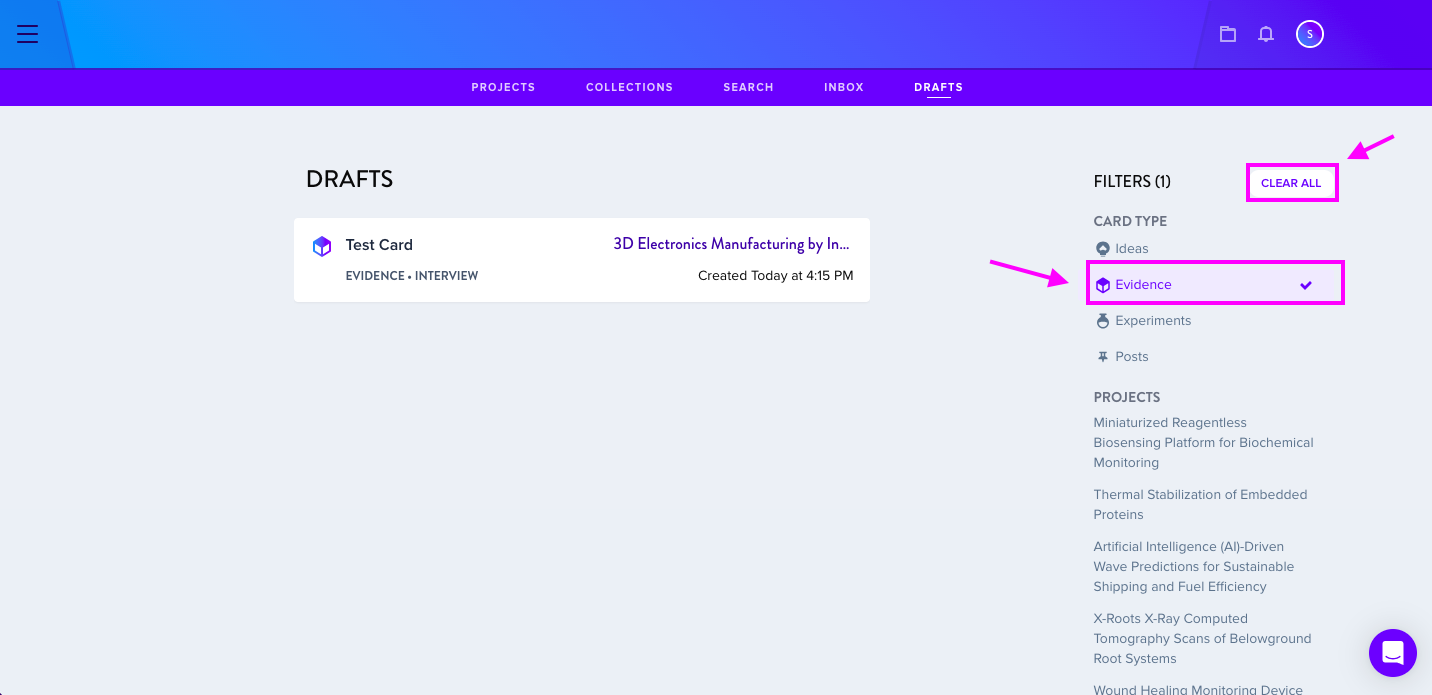Viewport: 1432px width, 695px height.
Task: Filter by Thermal Stabilization of Embedded Proteins
Action: [x=1200, y=504]
